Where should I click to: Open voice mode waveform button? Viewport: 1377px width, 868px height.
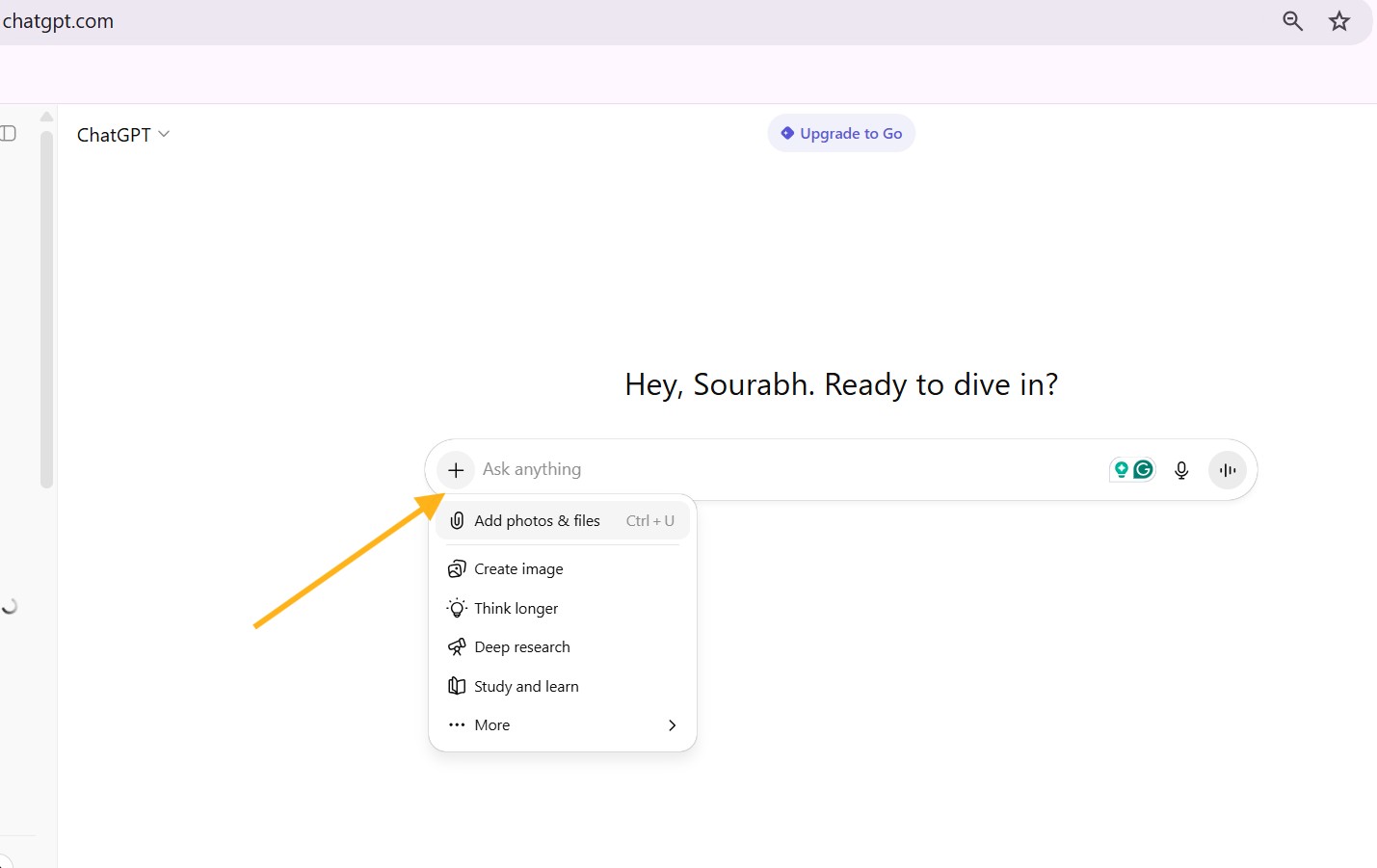(1227, 470)
